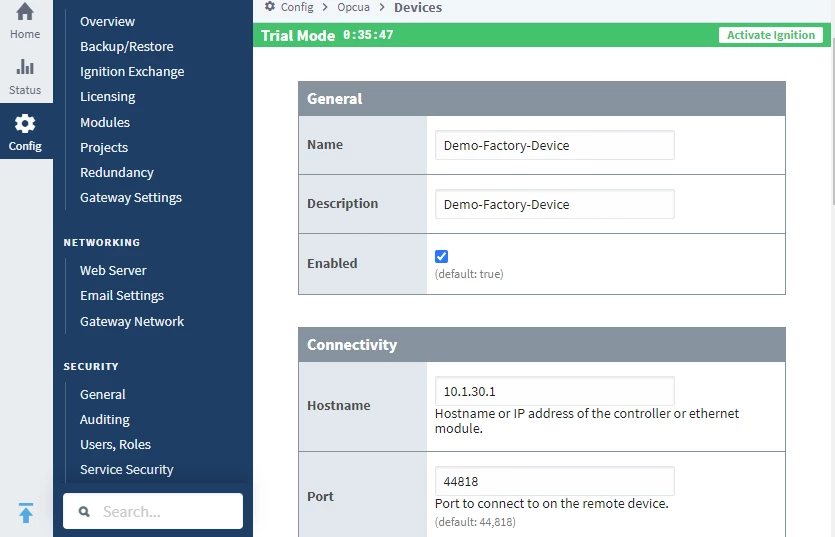Open Opcua breadcrumb link

point(354,7)
